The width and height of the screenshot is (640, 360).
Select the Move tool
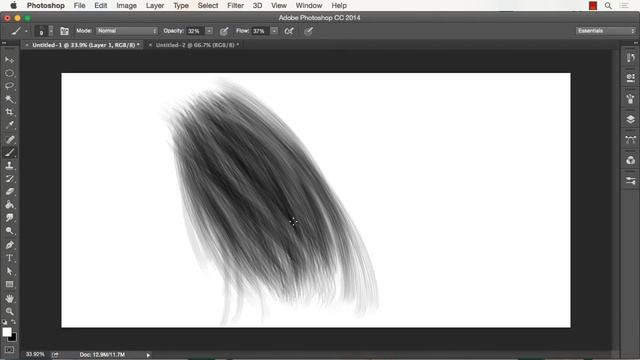9,60
